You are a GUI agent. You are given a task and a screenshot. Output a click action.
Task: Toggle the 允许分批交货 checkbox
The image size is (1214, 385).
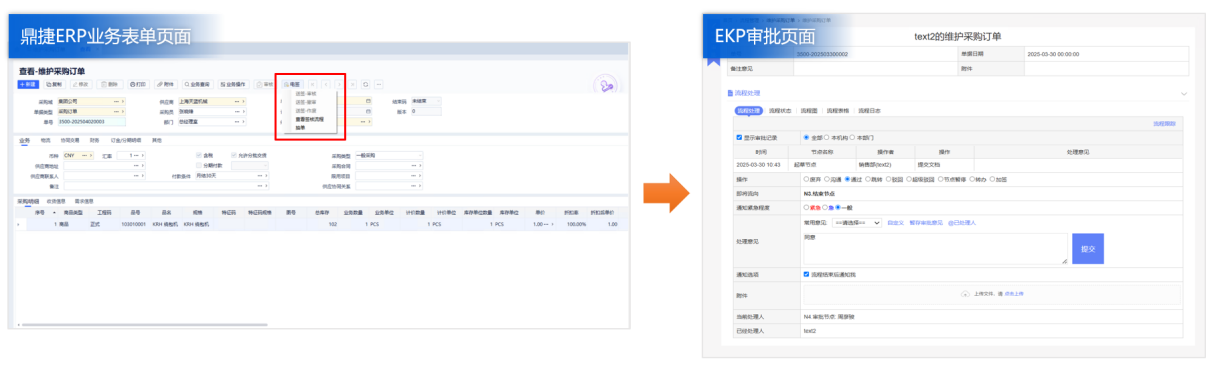(x=233, y=155)
